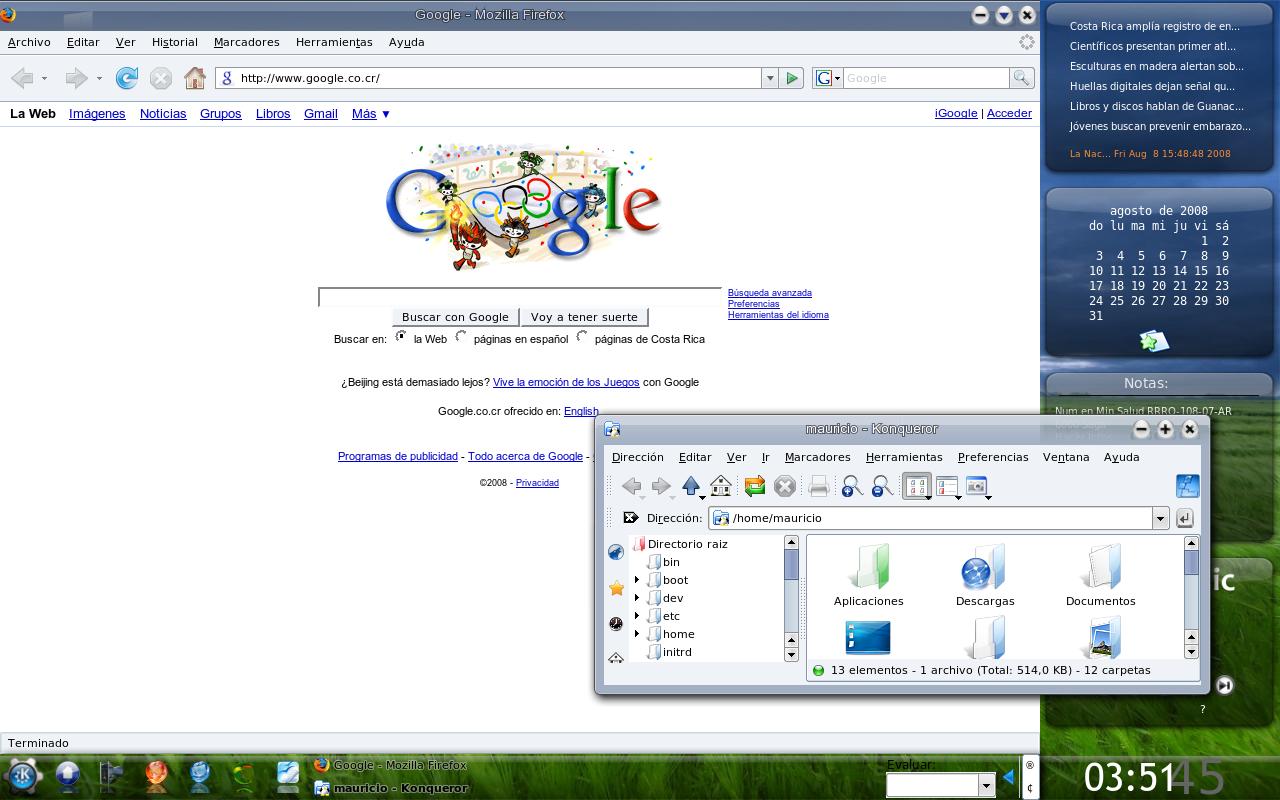Select the 'páginas de Costa Rica' radio option

(582, 337)
